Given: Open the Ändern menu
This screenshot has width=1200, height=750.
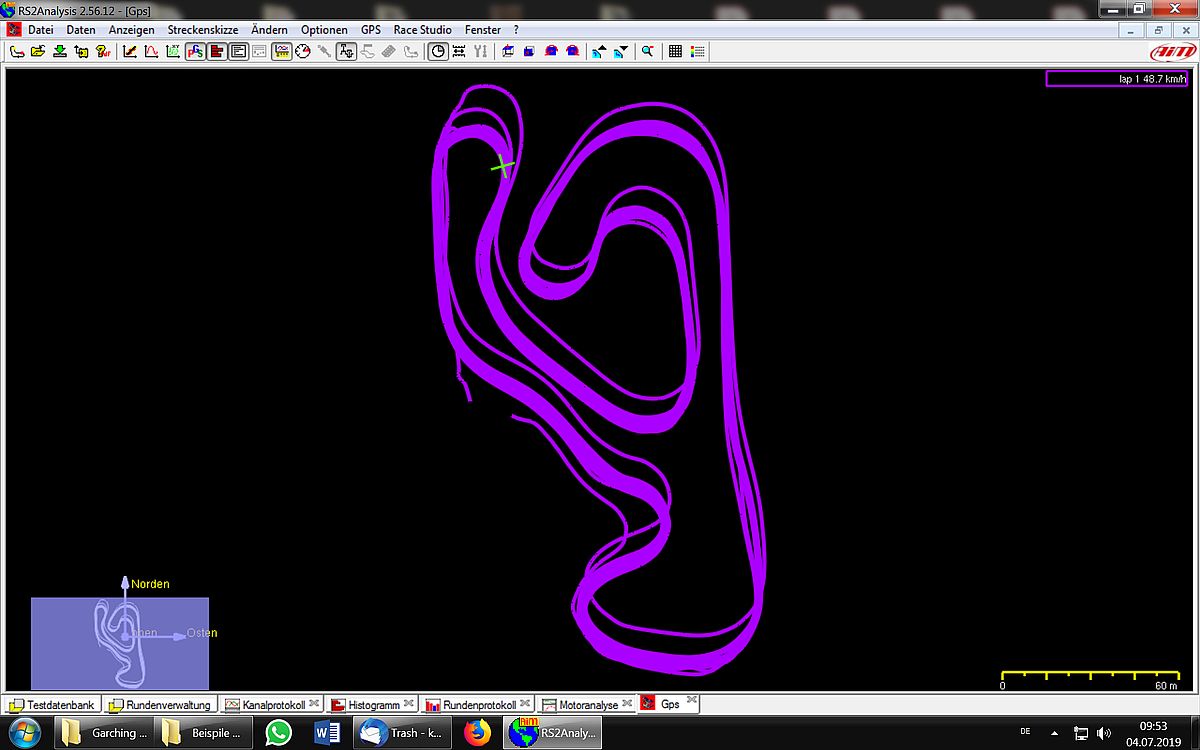Looking at the screenshot, I should pyautogui.click(x=270, y=30).
